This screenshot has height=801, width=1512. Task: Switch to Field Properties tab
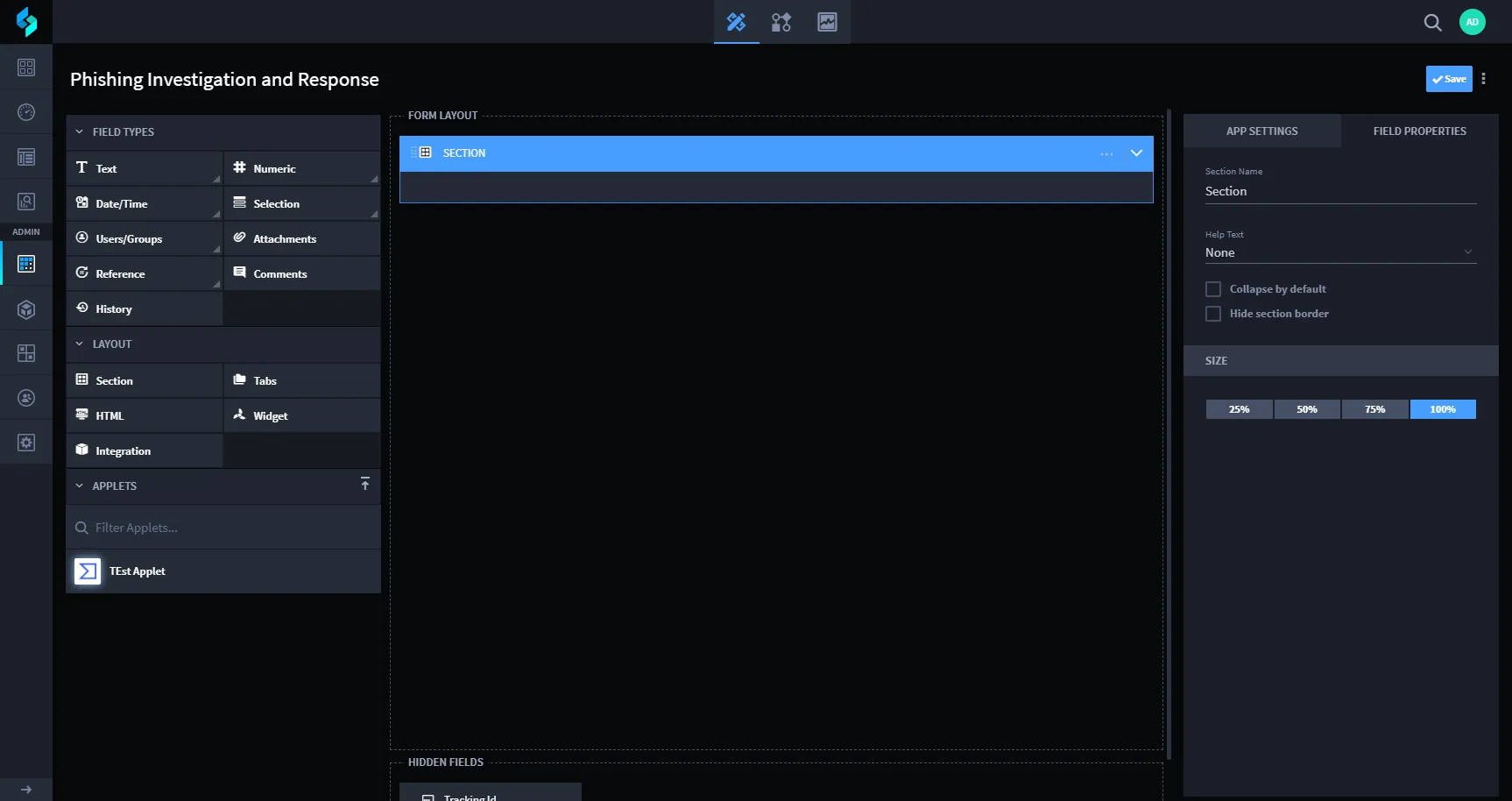click(1419, 131)
